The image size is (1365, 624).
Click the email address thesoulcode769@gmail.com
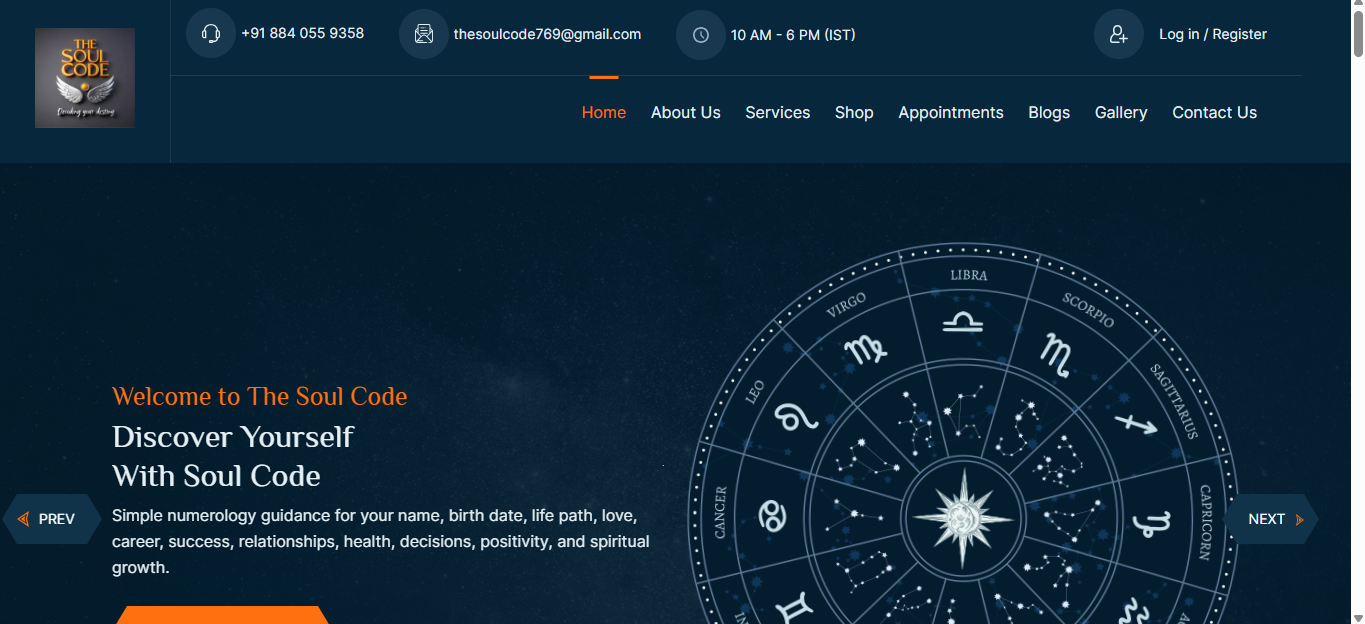(x=547, y=34)
